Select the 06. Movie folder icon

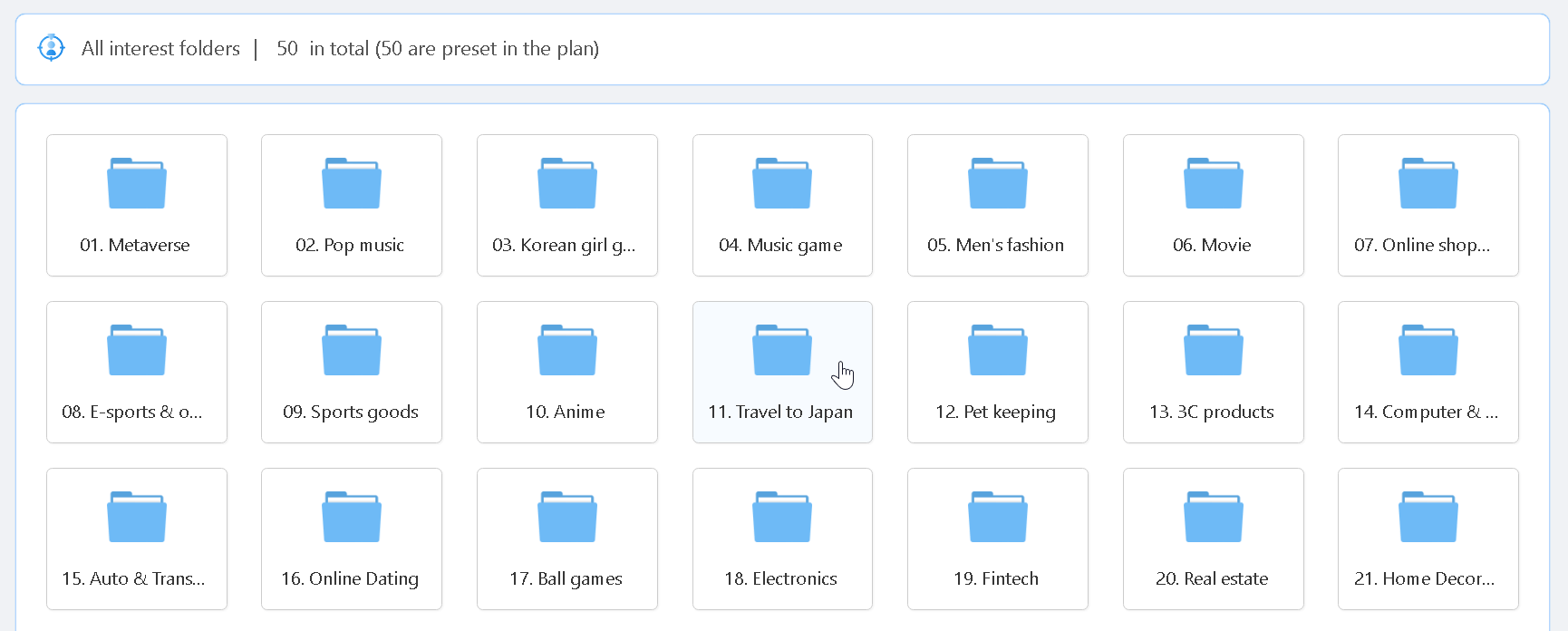pyautogui.click(x=1213, y=184)
